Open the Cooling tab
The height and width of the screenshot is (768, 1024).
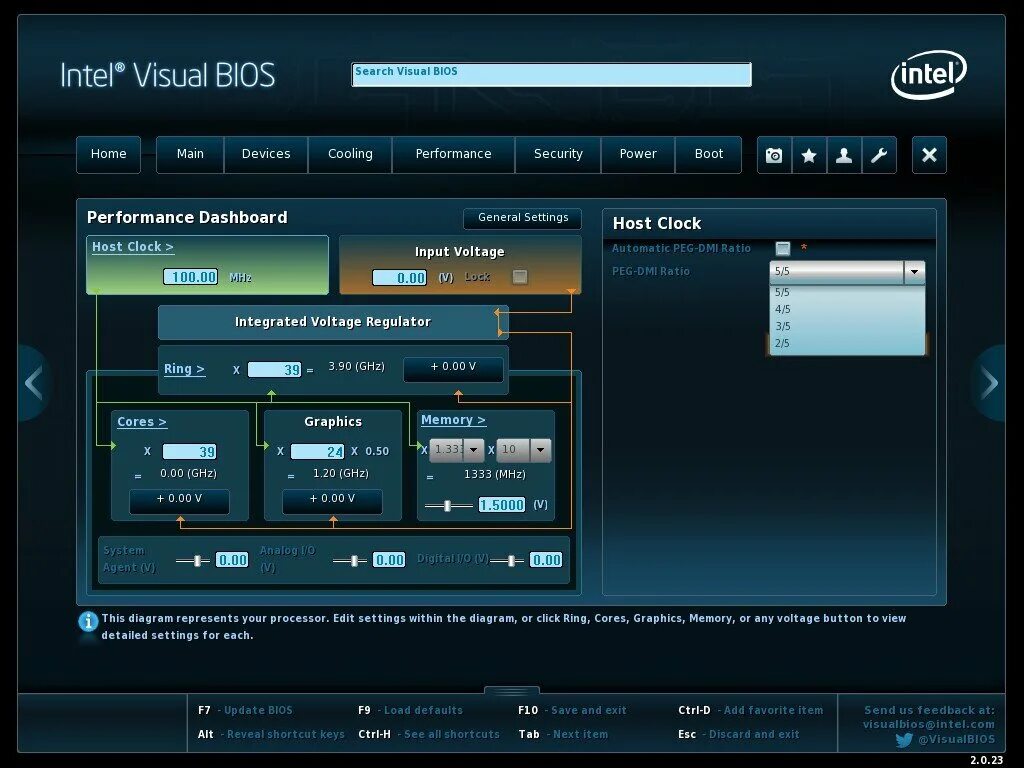350,155
